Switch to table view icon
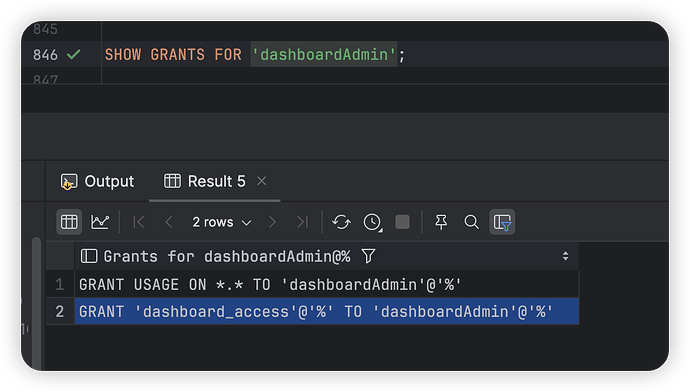Screen dimensions: 690x391 pos(69,222)
